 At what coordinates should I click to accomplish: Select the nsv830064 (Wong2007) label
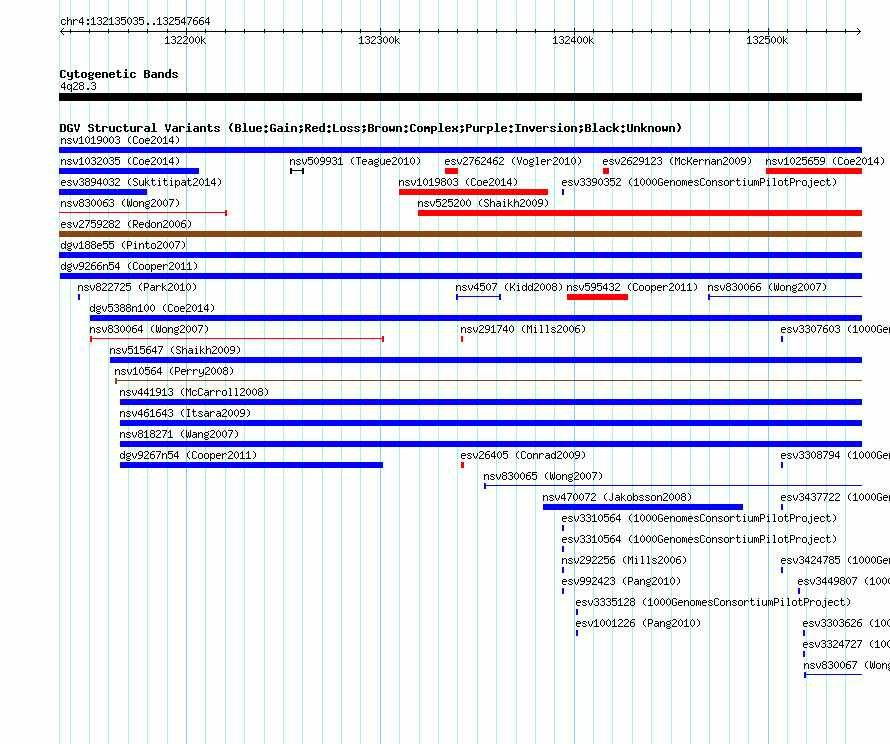tap(149, 329)
